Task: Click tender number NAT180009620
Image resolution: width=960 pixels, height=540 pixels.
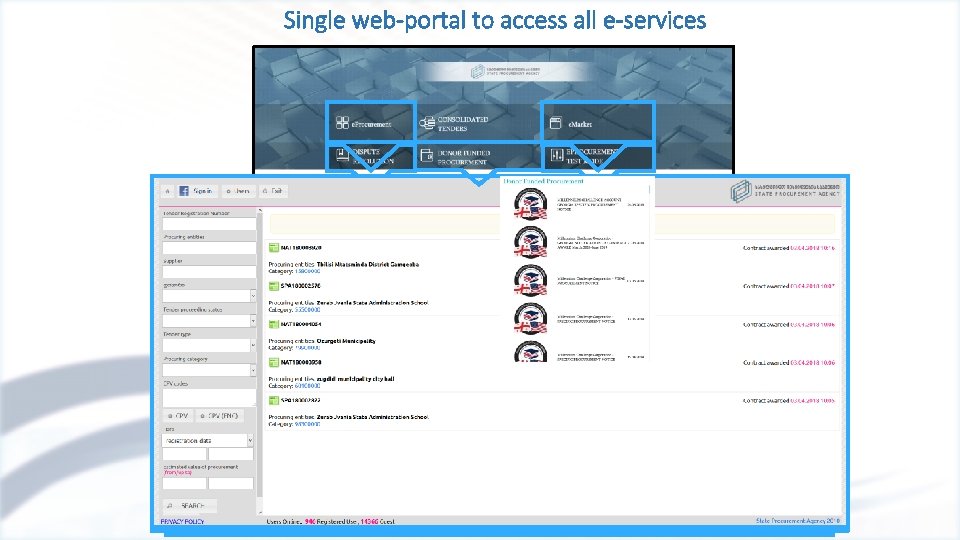Action: coord(301,248)
